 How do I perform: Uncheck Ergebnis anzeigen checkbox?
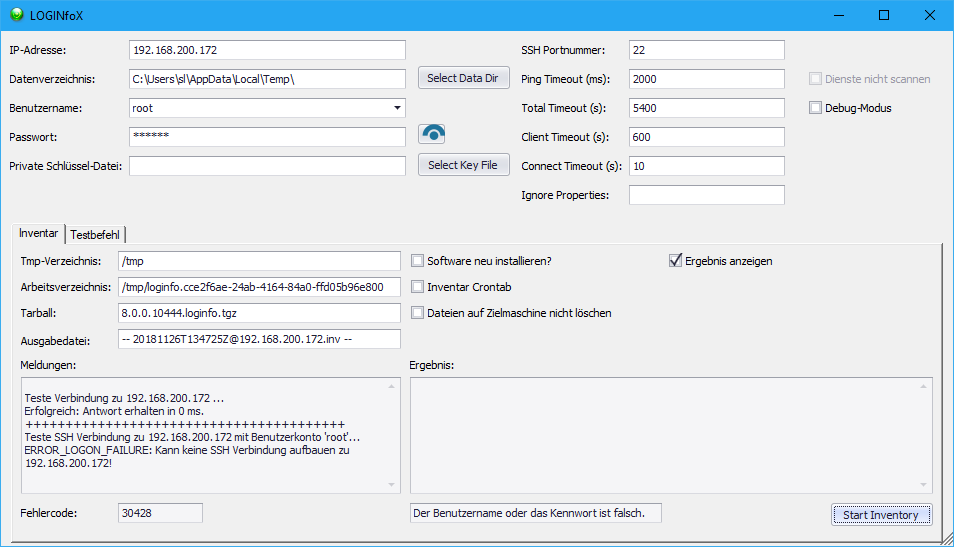(675, 261)
